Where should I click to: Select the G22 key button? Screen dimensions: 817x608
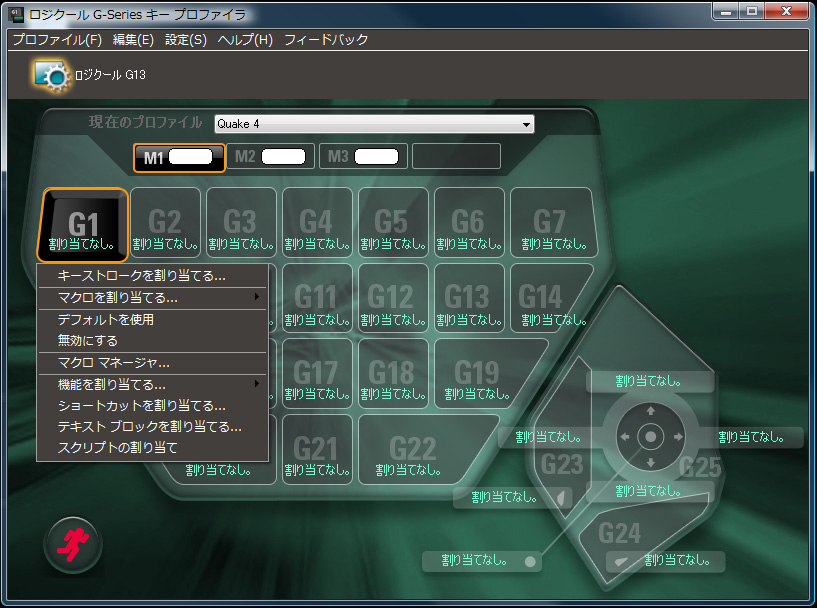(x=412, y=450)
